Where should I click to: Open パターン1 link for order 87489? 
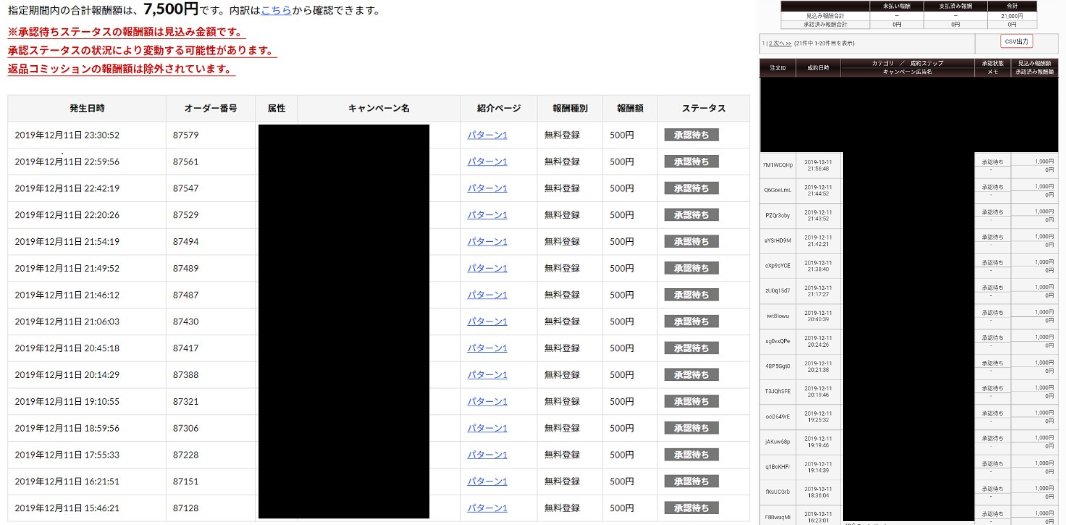487,269
